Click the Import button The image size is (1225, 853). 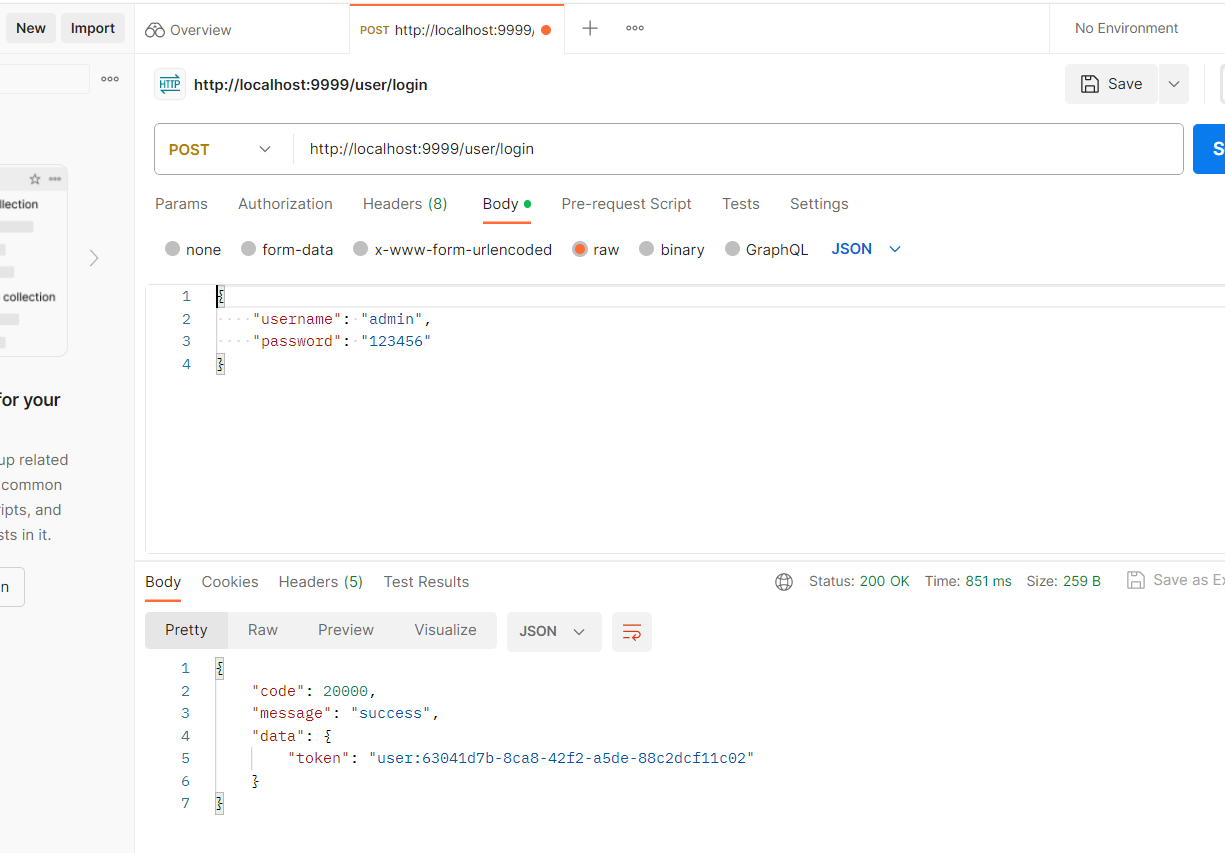pyautogui.click(x=93, y=28)
